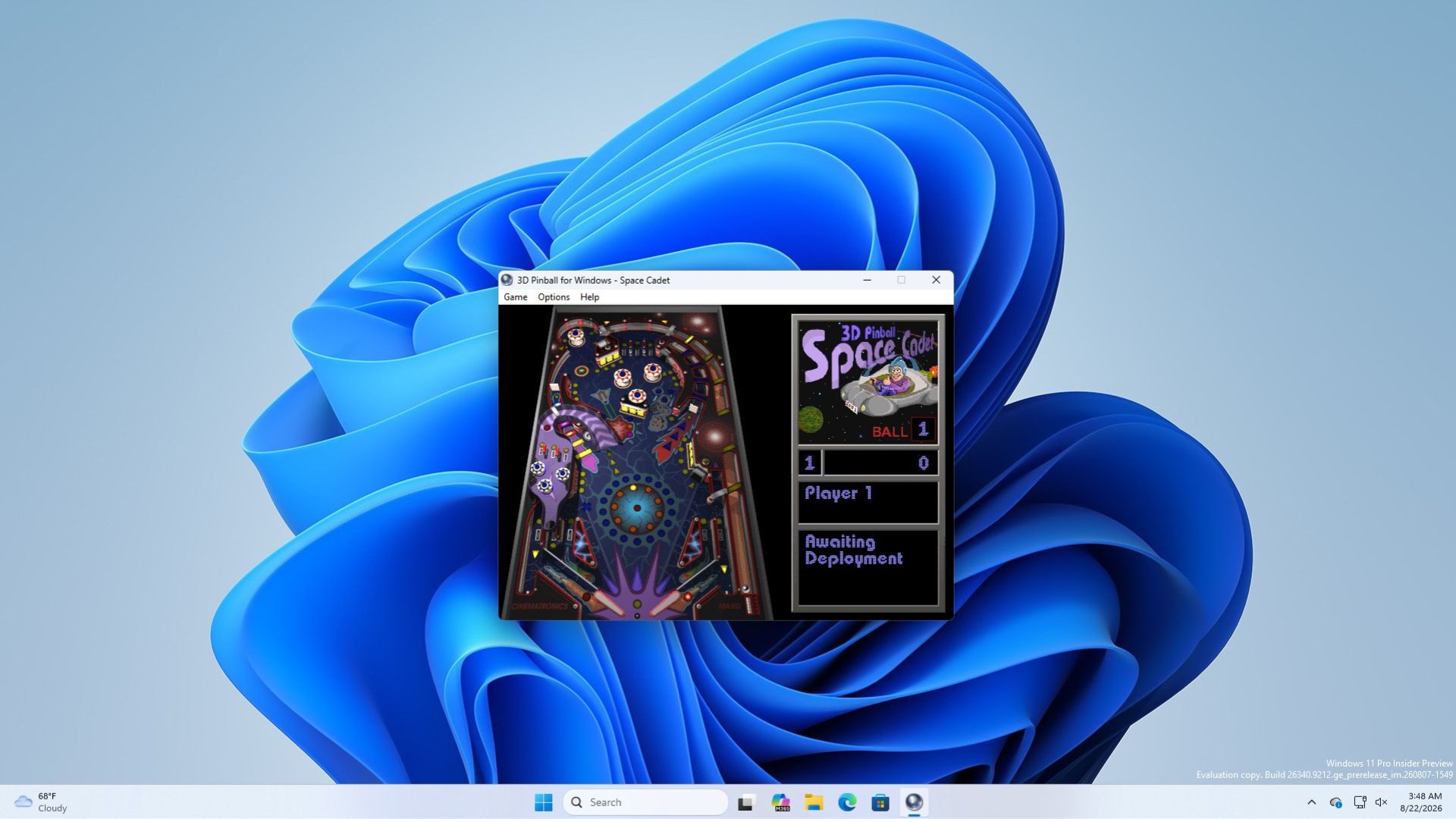This screenshot has width=1456, height=819.
Task: Click the "BALL" label in the score panel
Action: pos(890,431)
